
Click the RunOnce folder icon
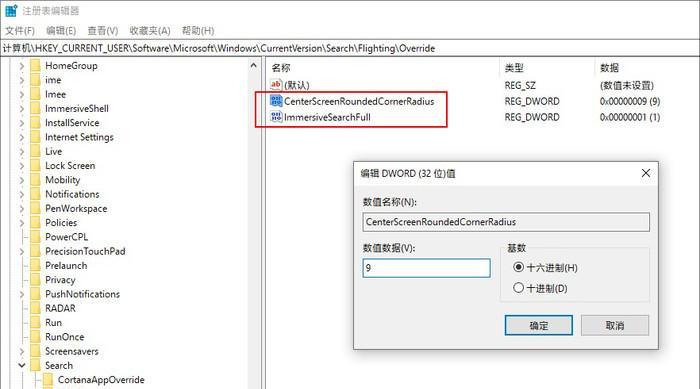click(x=36, y=337)
